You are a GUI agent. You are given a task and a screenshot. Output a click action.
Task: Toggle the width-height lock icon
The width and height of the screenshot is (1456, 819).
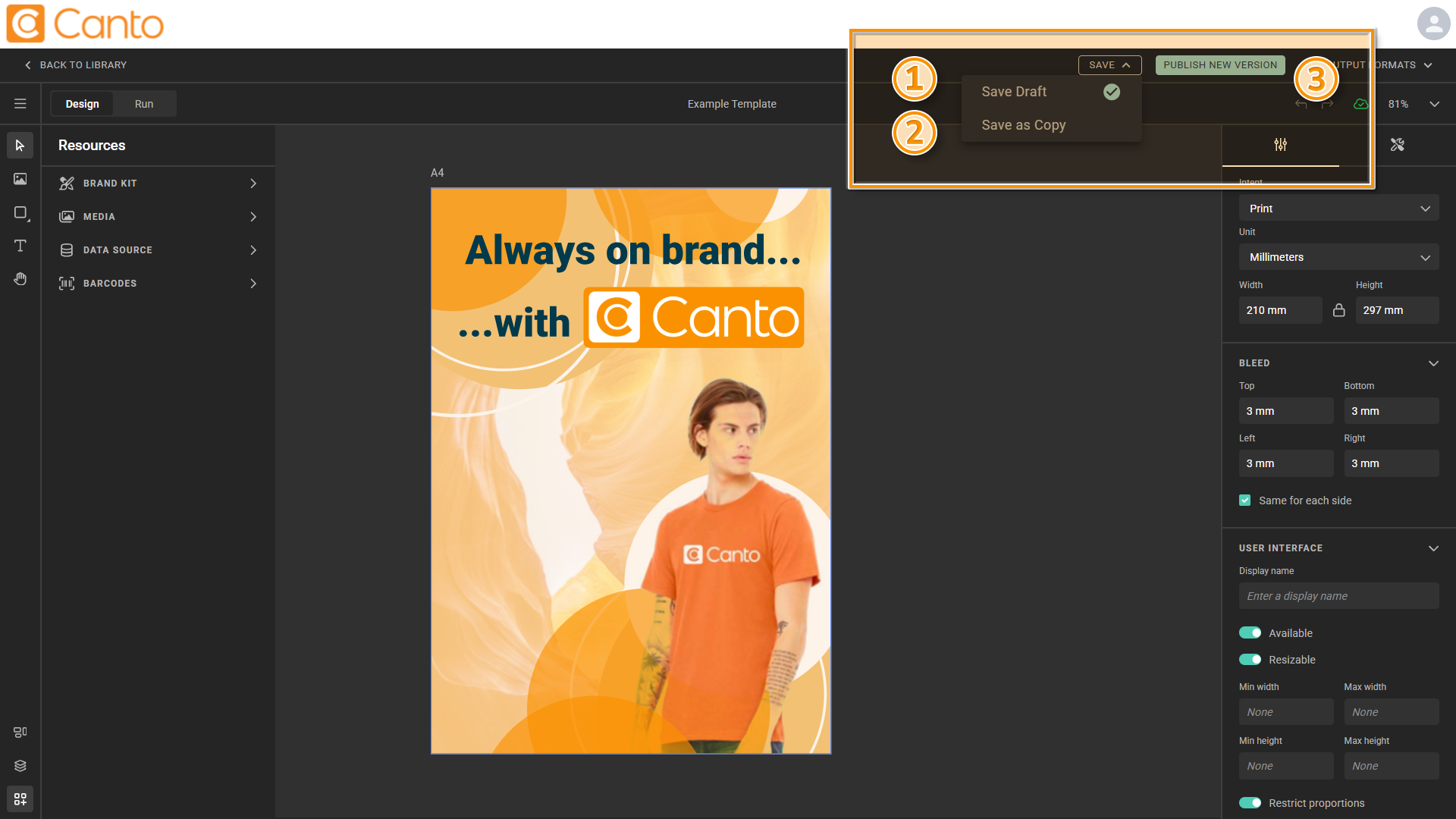(1338, 310)
